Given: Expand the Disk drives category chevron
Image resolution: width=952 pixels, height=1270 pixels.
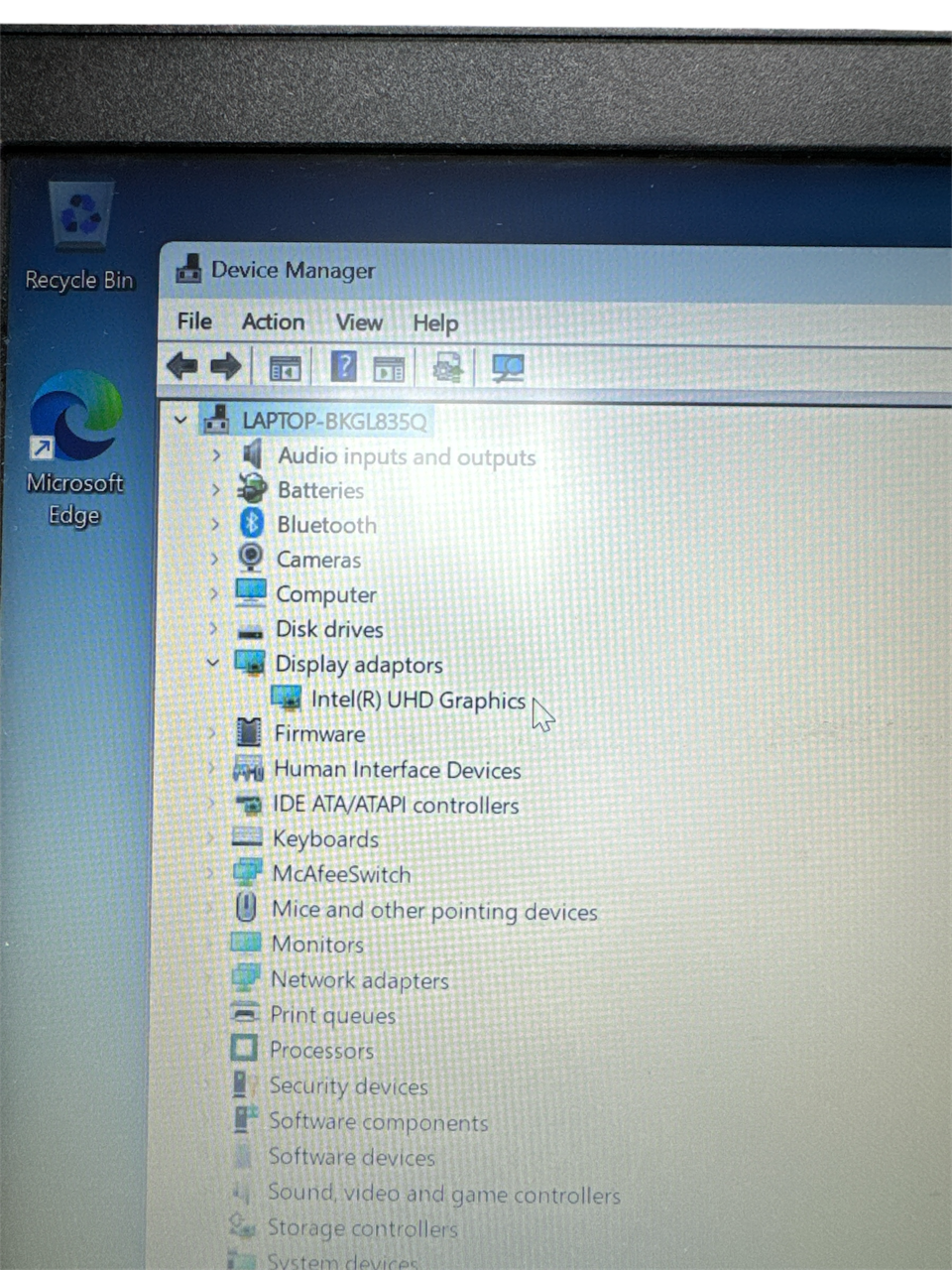Looking at the screenshot, I should pyautogui.click(x=213, y=628).
